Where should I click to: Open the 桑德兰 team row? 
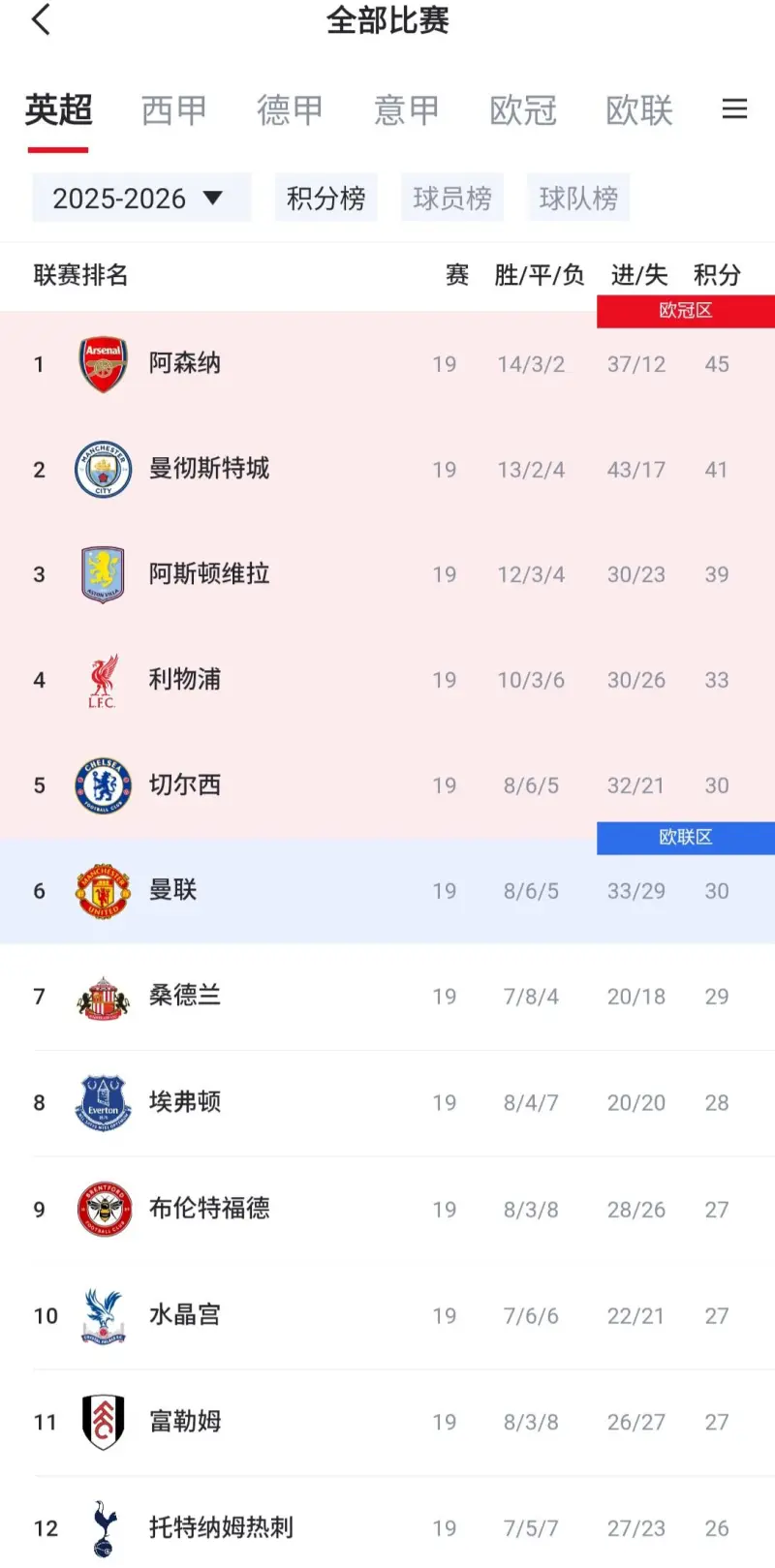387,997
